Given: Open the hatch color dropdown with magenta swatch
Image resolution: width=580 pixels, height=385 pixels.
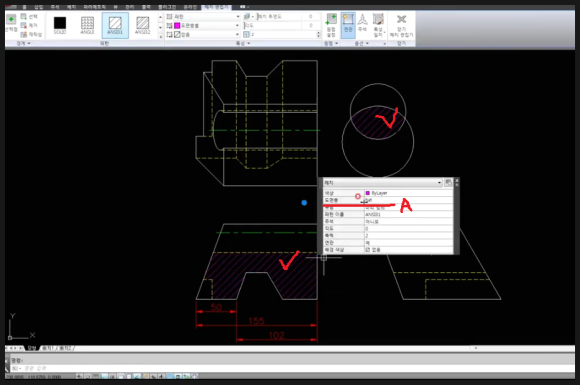Looking at the screenshot, I should 203,26.
